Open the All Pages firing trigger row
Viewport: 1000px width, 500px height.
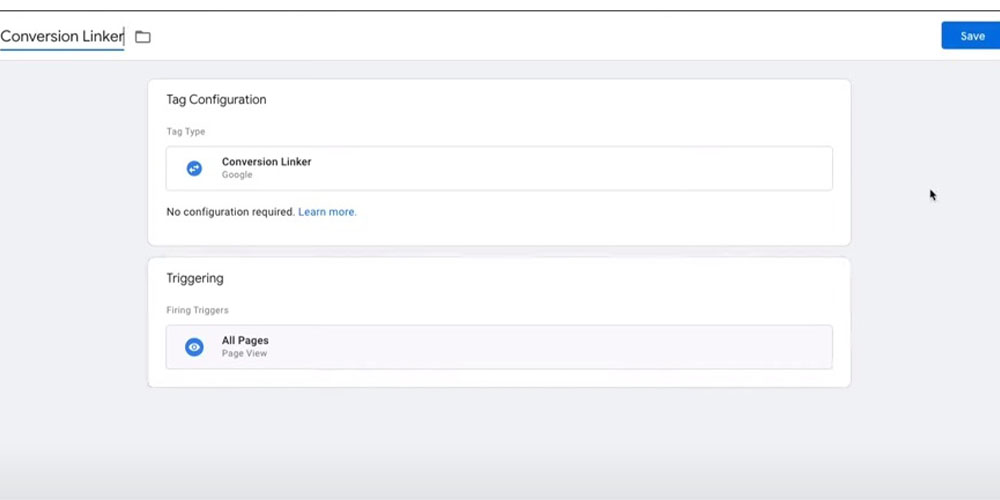499,347
